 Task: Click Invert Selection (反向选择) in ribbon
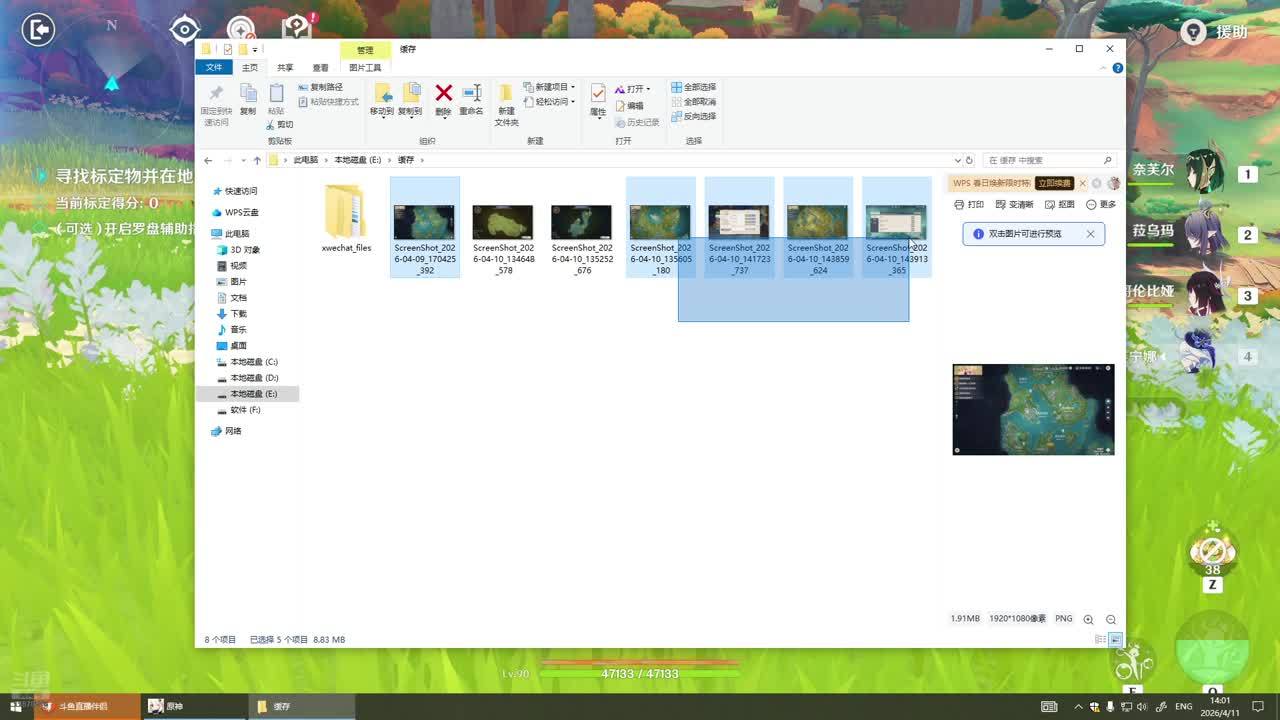pyautogui.click(x=693, y=116)
